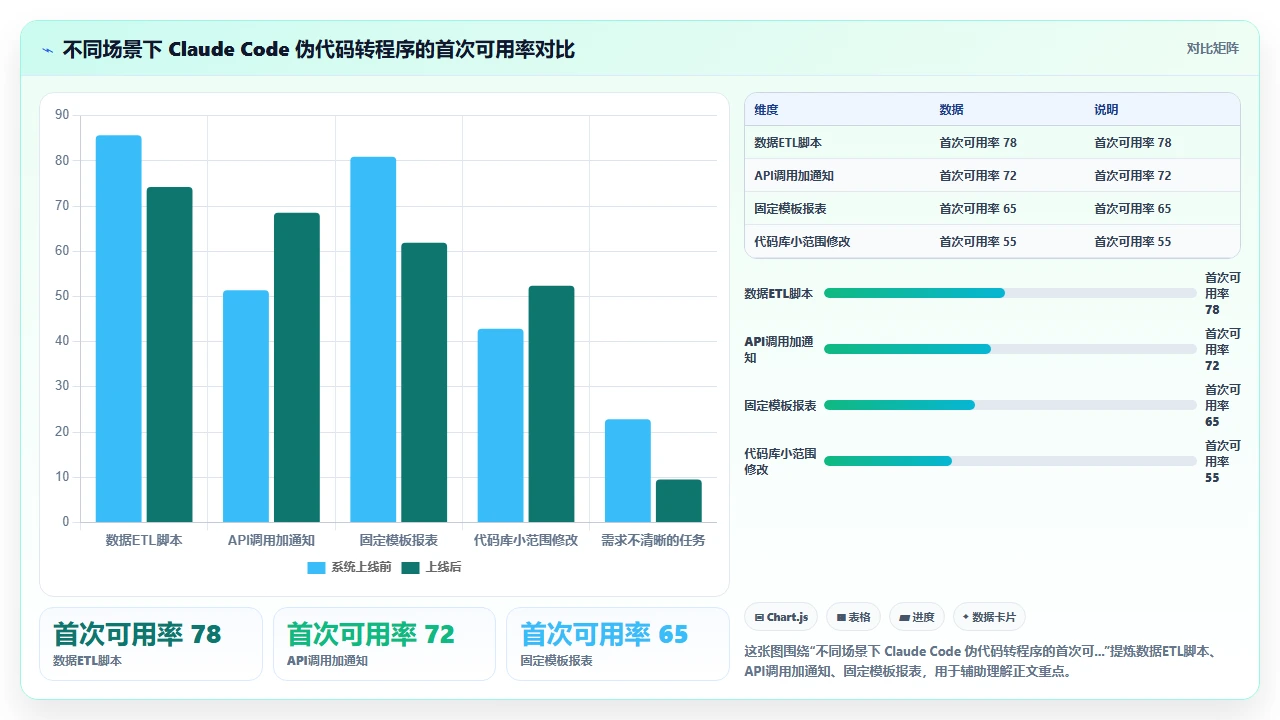1280x720 pixels.
Task: Select the 进度 tag
Action: tap(917, 618)
